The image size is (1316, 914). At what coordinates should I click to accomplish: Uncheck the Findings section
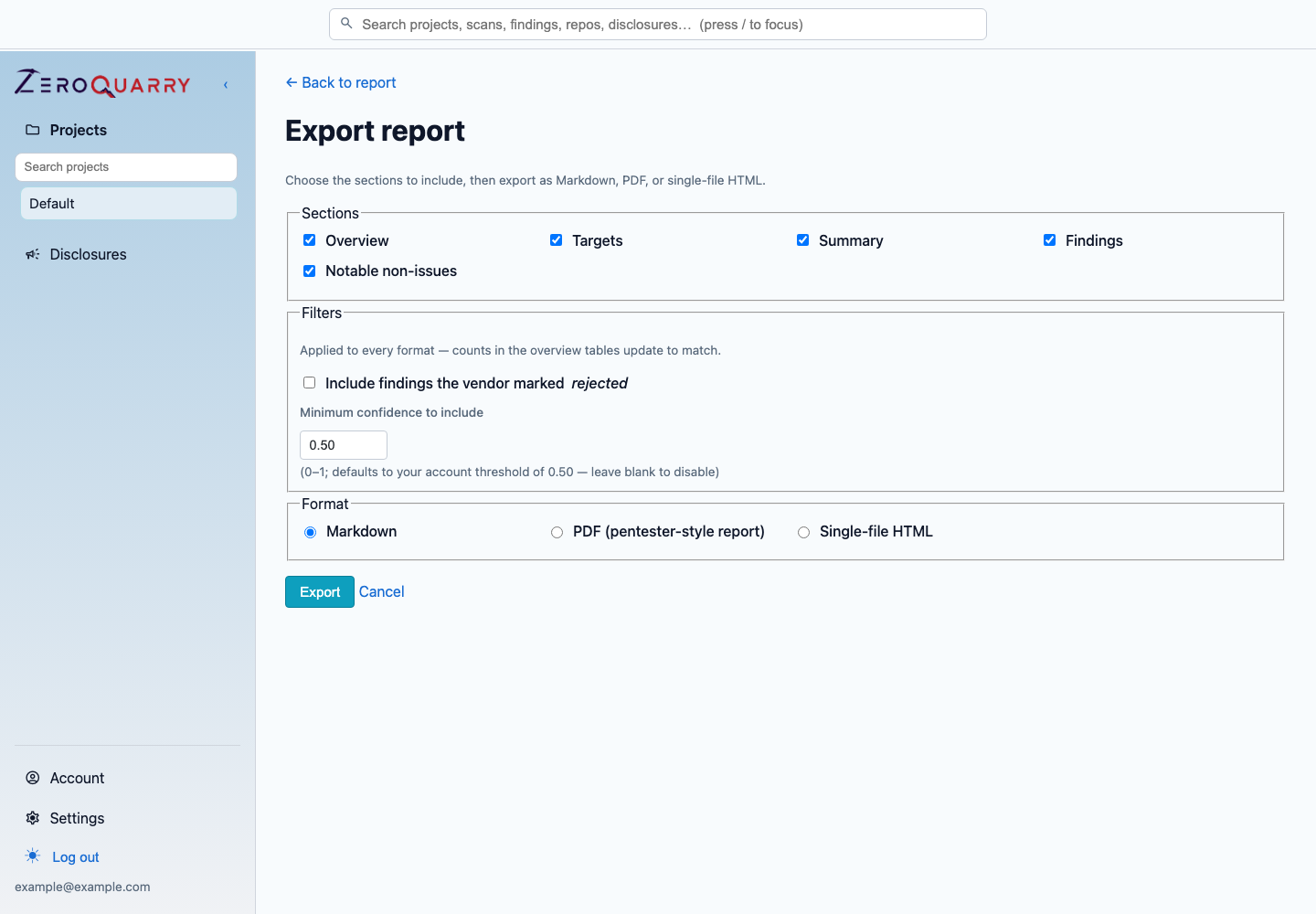pyautogui.click(x=1049, y=240)
